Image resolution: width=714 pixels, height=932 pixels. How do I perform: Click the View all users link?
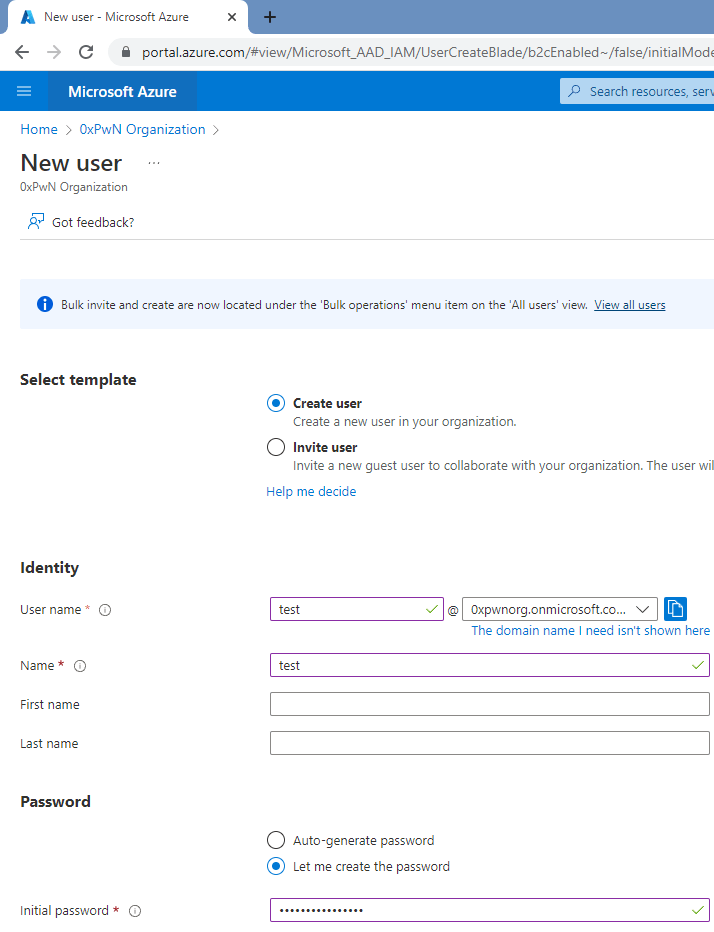coord(629,305)
